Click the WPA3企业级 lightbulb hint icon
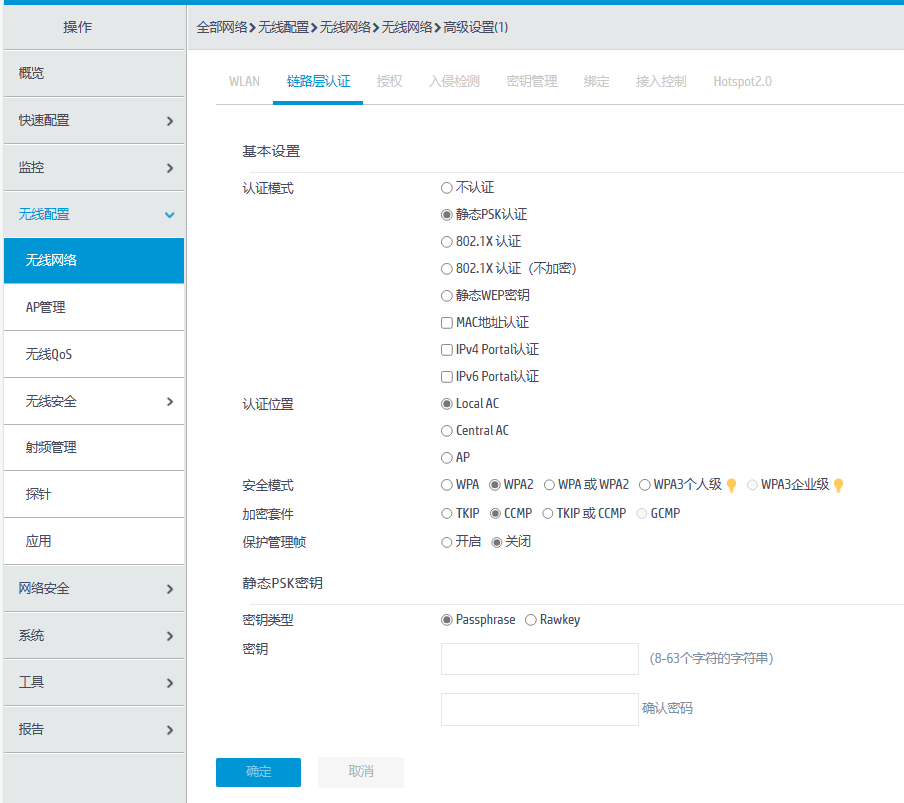 [x=839, y=485]
